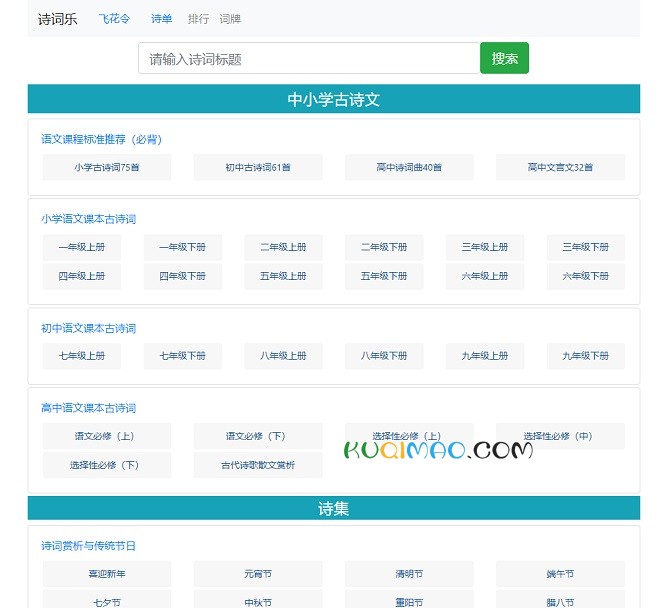Open the 中秋节 collection
The height and width of the screenshot is (608, 666).
click(x=258, y=600)
